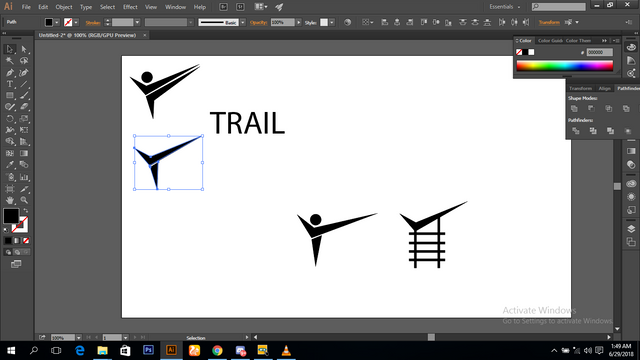The height and width of the screenshot is (360, 640).
Task: Open Adobe Bridge from menu bar icon
Action: tap(223, 7)
